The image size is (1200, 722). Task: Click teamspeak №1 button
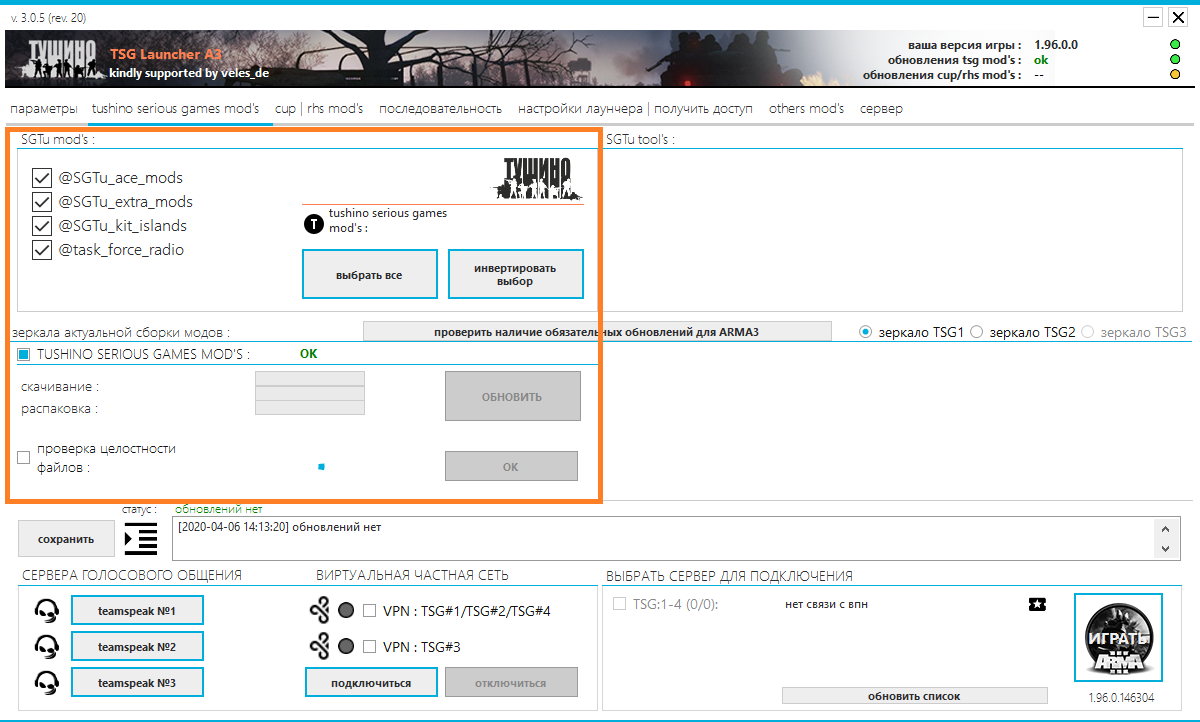(x=137, y=610)
